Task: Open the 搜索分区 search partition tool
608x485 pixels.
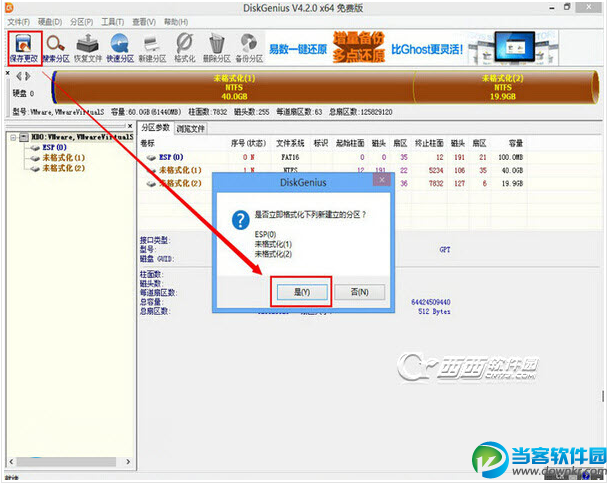Action: click(56, 48)
